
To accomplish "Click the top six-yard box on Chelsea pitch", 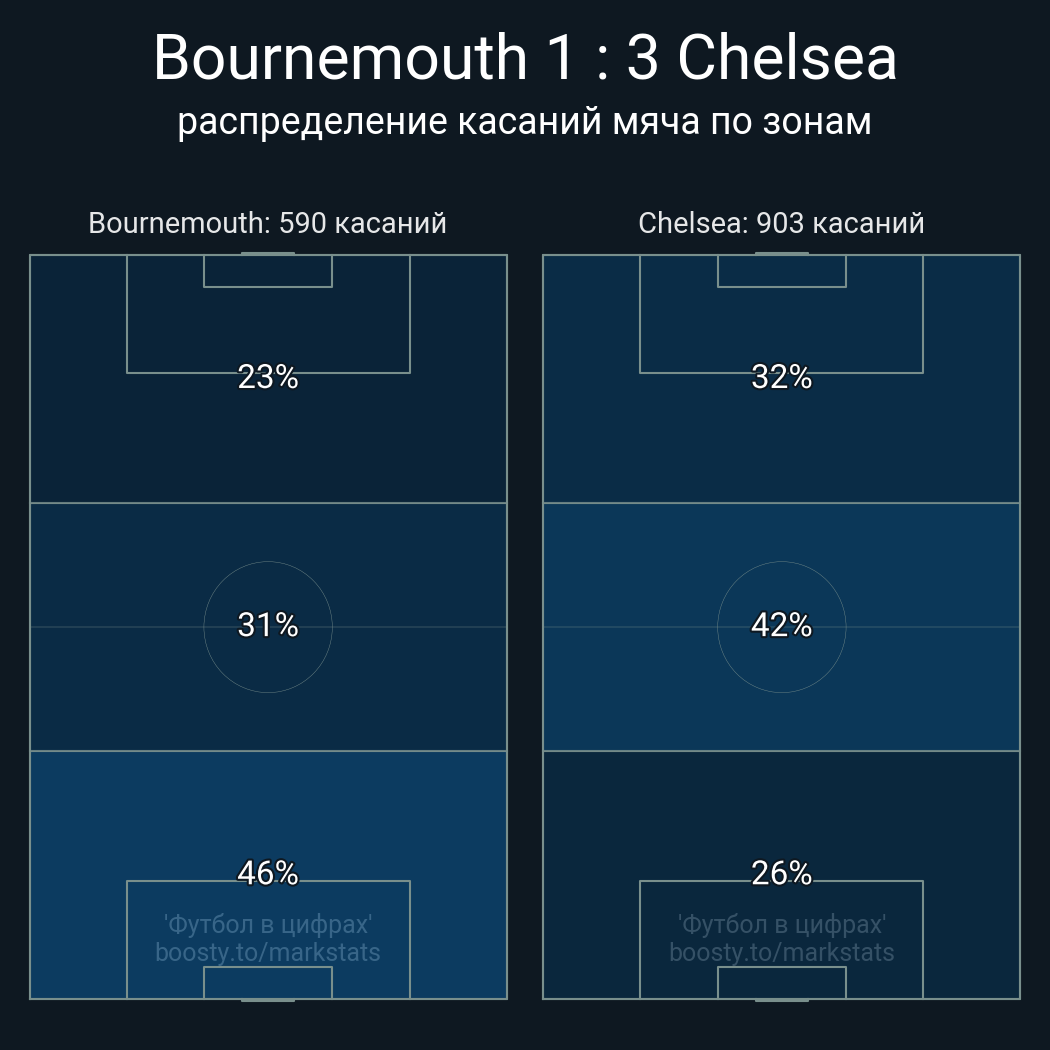I will pyautogui.click(x=781, y=271).
